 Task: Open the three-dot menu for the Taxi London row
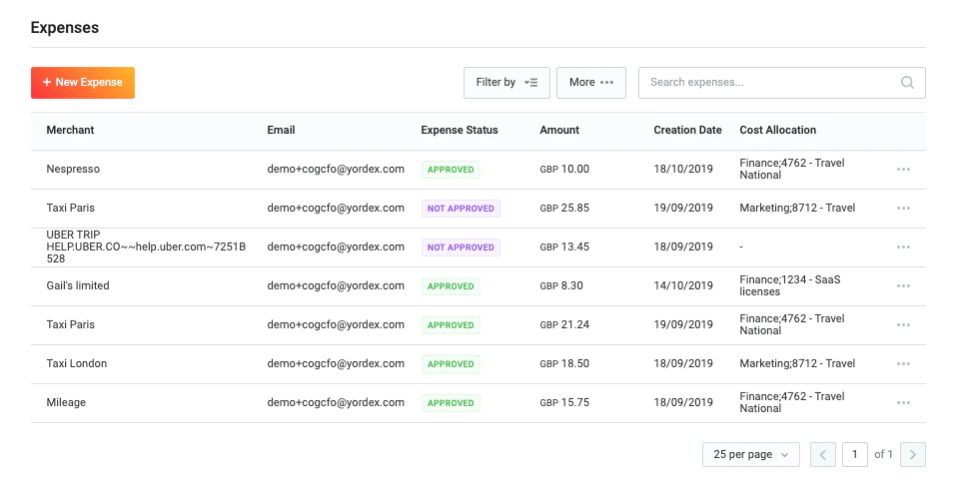coord(903,363)
